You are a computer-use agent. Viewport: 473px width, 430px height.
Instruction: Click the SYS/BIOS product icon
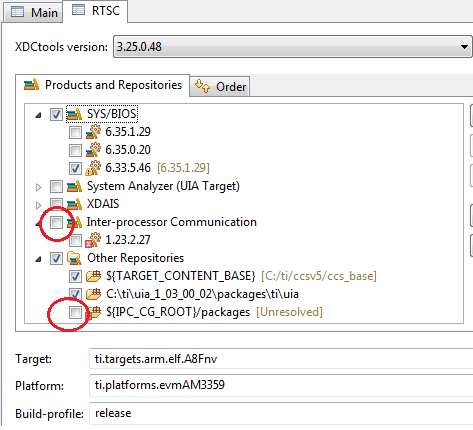point(74,114)
